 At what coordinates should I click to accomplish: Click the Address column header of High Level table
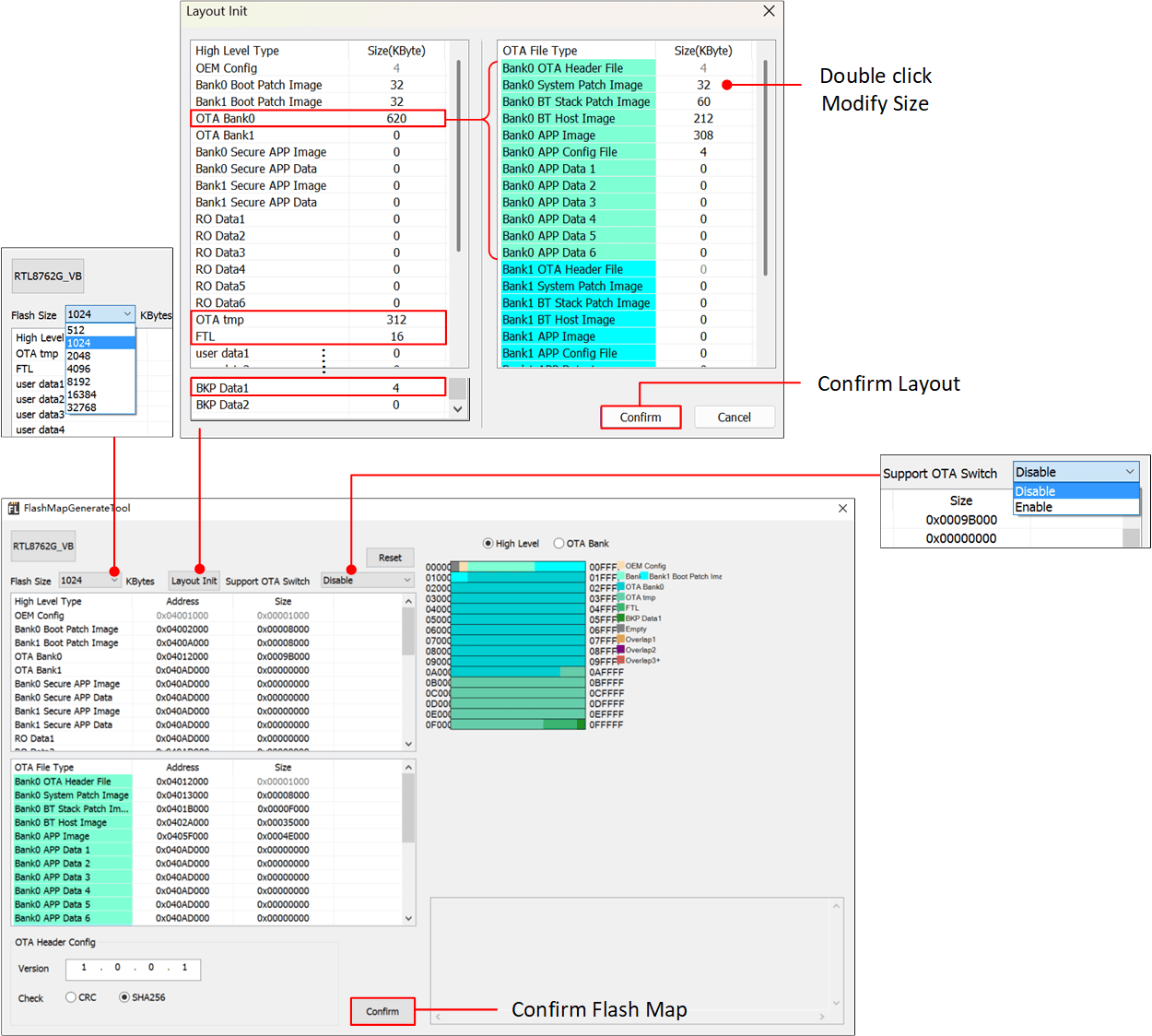click(182, 601)
